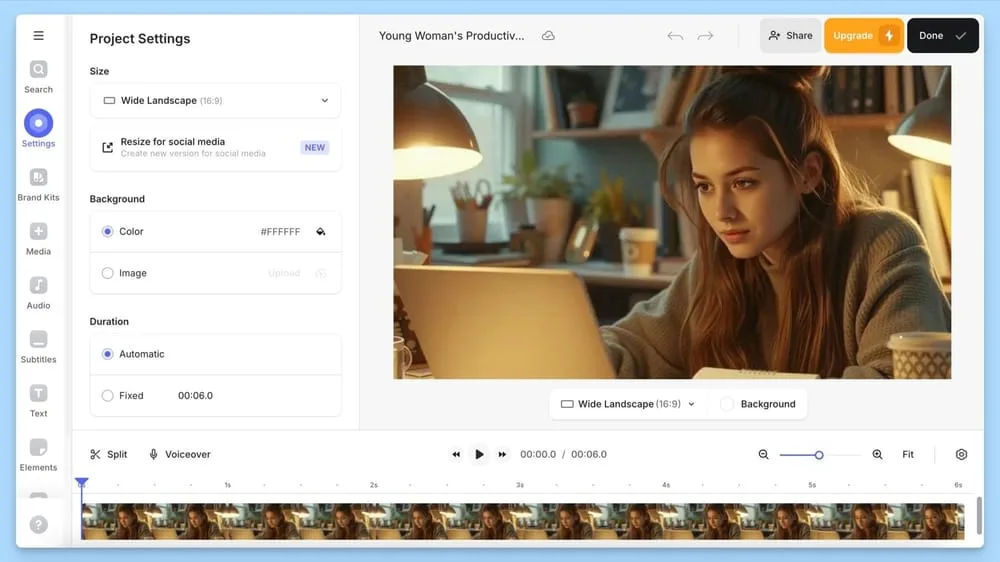Open the Audio sidebar panel
The width and height of the screenshot is (1000, 562).
[x=38, y=293]
